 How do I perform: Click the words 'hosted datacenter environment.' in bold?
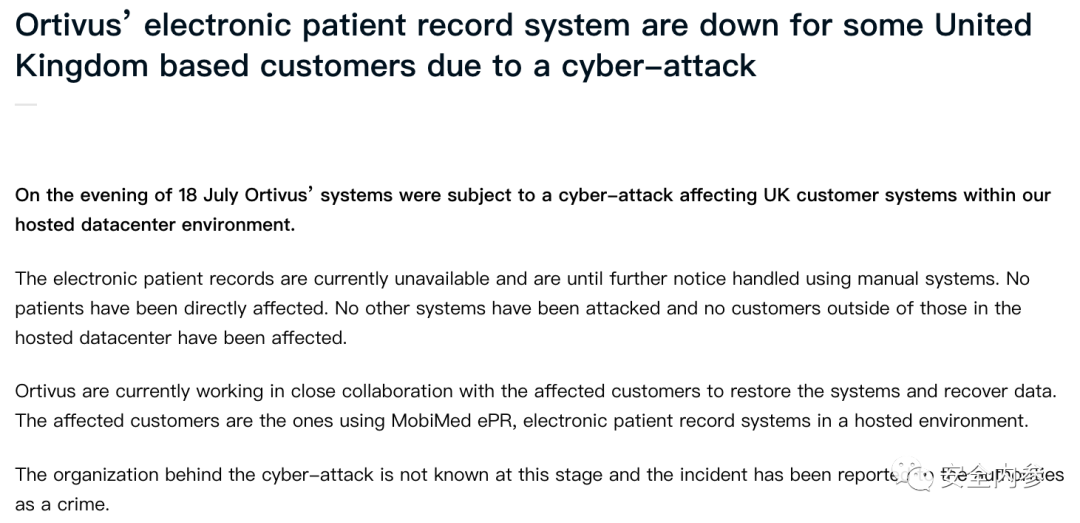pyautogui.click(x=155, y=225)
